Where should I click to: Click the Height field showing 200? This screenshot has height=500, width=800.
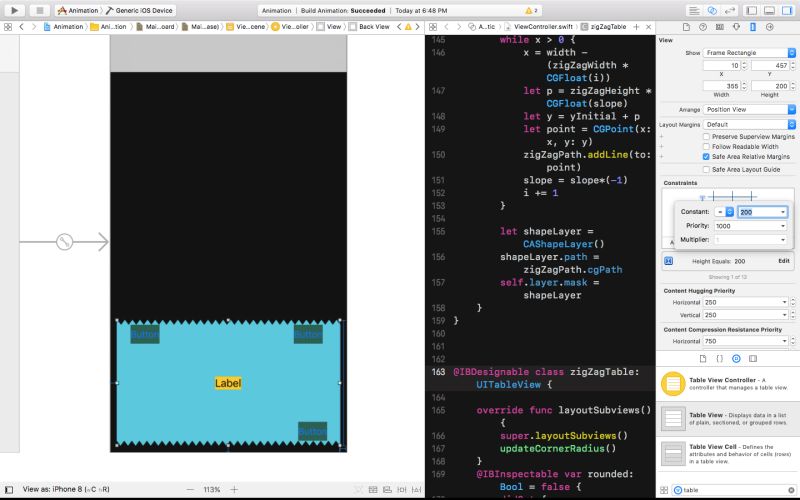769,86
